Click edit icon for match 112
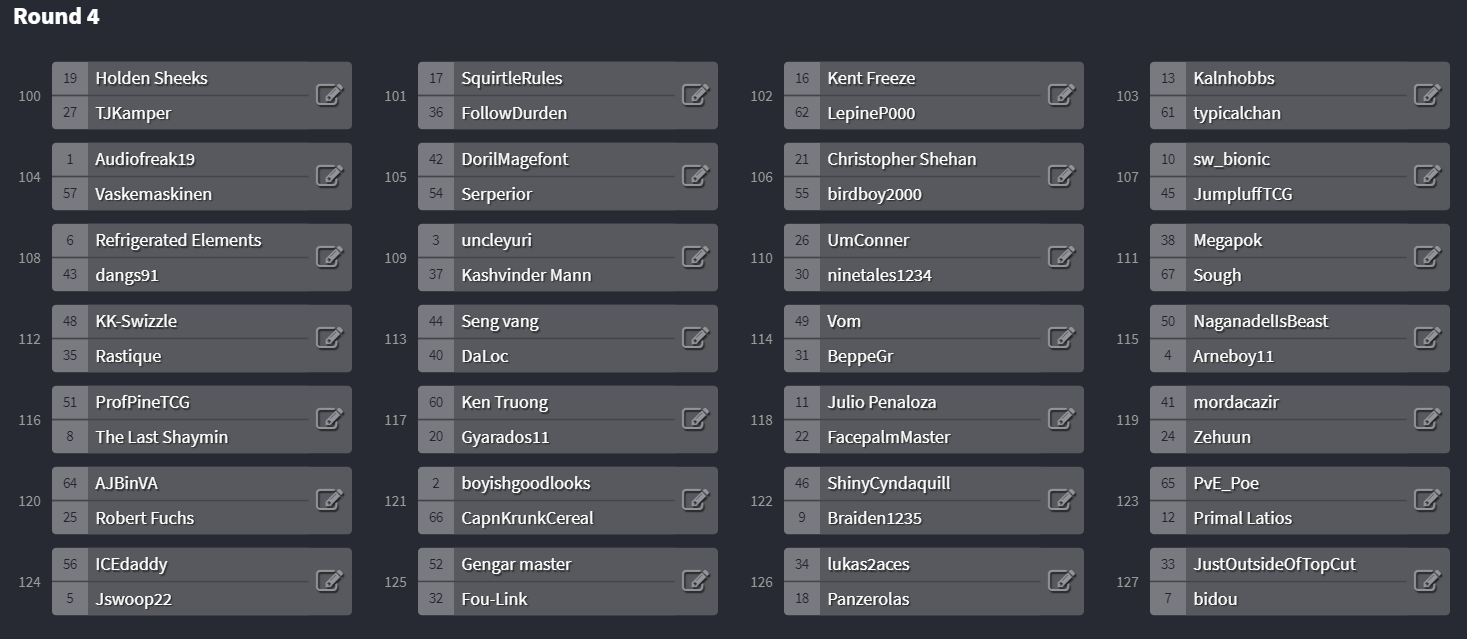Image resolution: width=1467 pixels, height=639 pixels. [330, 338]
